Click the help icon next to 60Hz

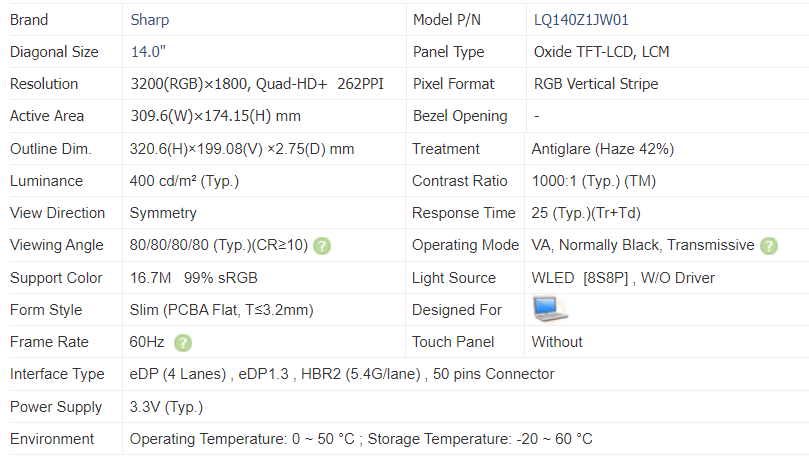(x=183, y=343)
